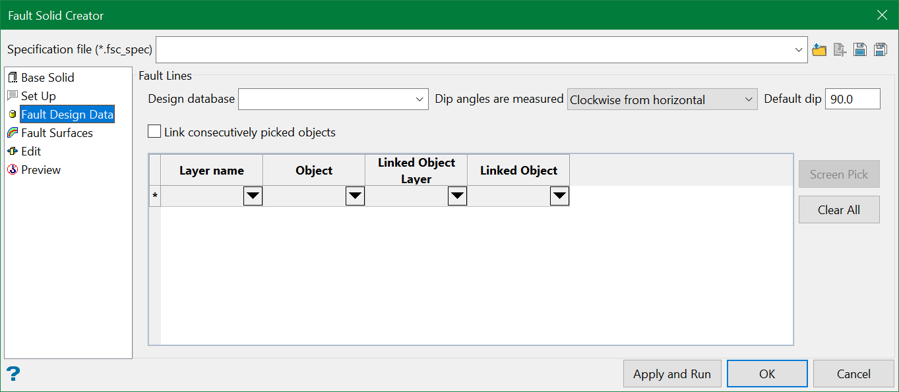Click the open specification folder icon
This screenshot has height=392, width=899.
point(819,50)
